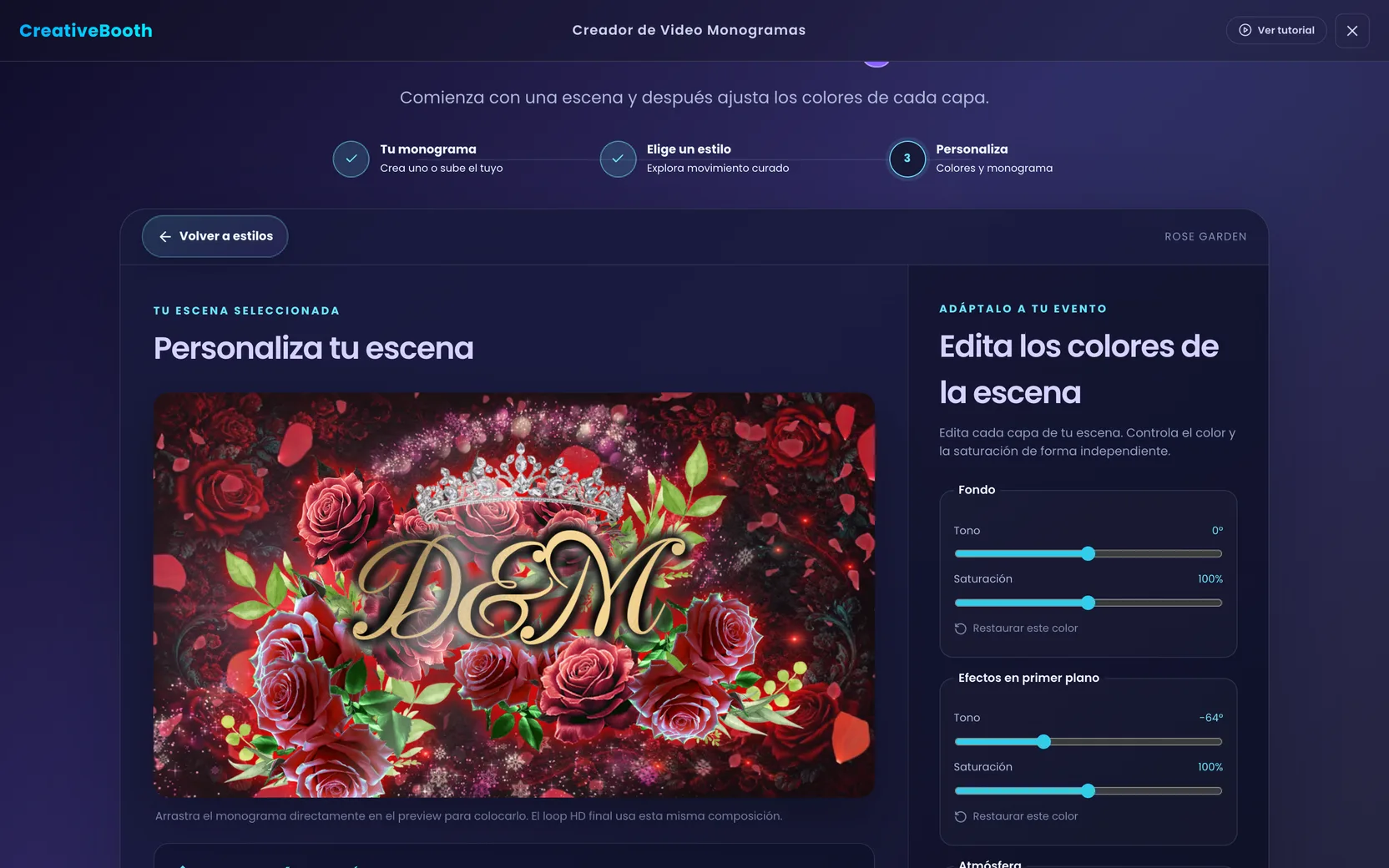The height and width of the screenshot is (868, 1389).
Task: Click the Atmósfera section label
Action: pos(990,863)
